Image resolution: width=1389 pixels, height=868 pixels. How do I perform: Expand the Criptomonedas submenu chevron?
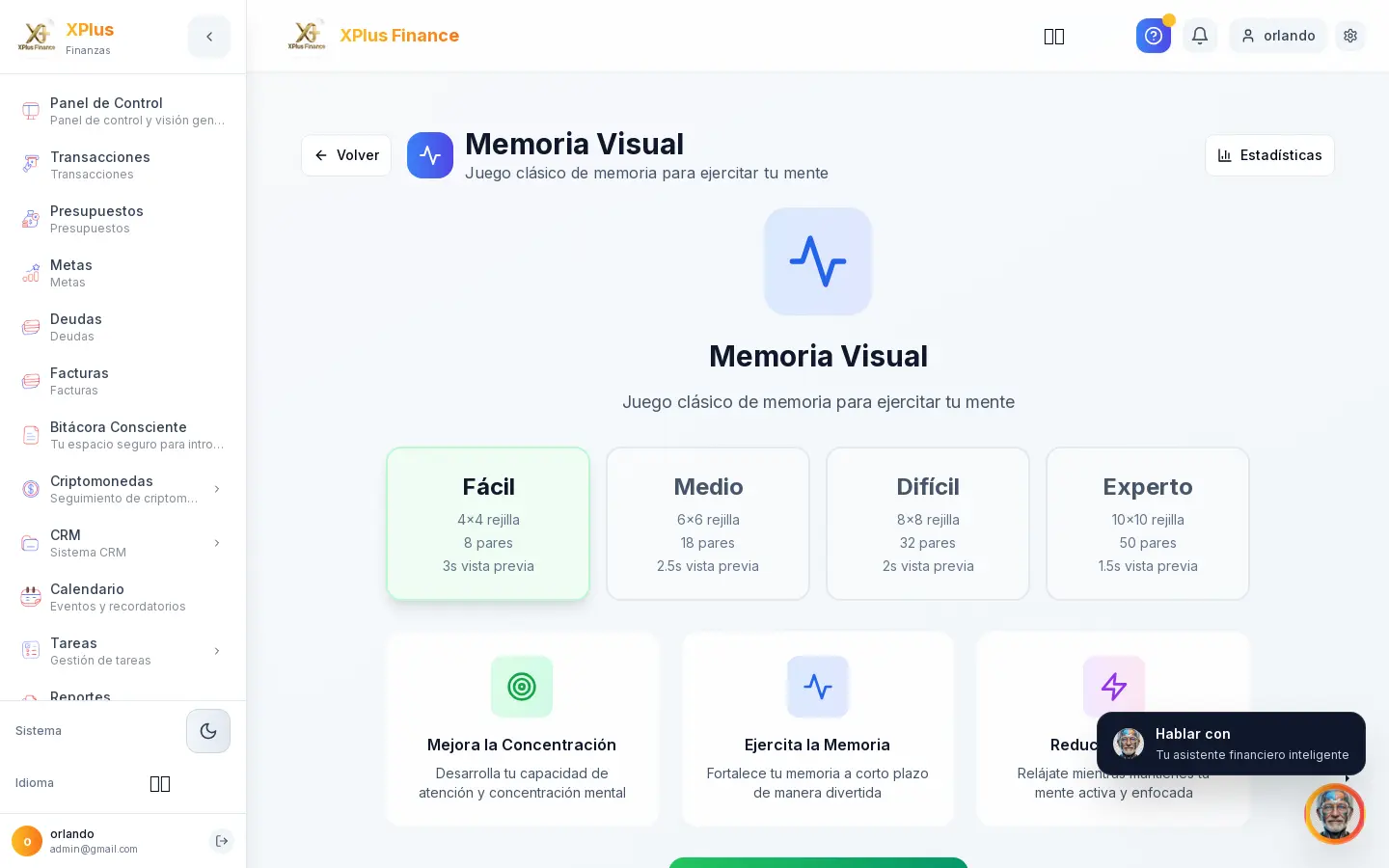pos(217,489)
